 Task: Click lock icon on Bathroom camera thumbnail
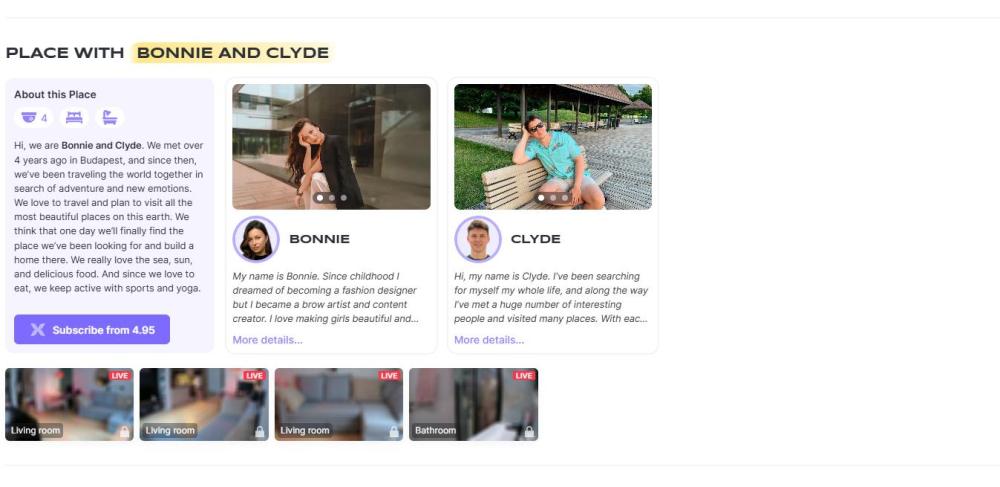click(529, 432)
